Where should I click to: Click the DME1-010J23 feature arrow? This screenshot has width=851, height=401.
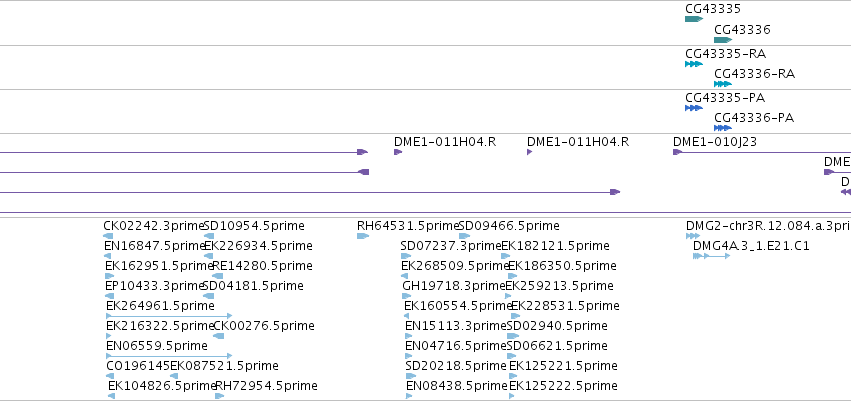677,152
